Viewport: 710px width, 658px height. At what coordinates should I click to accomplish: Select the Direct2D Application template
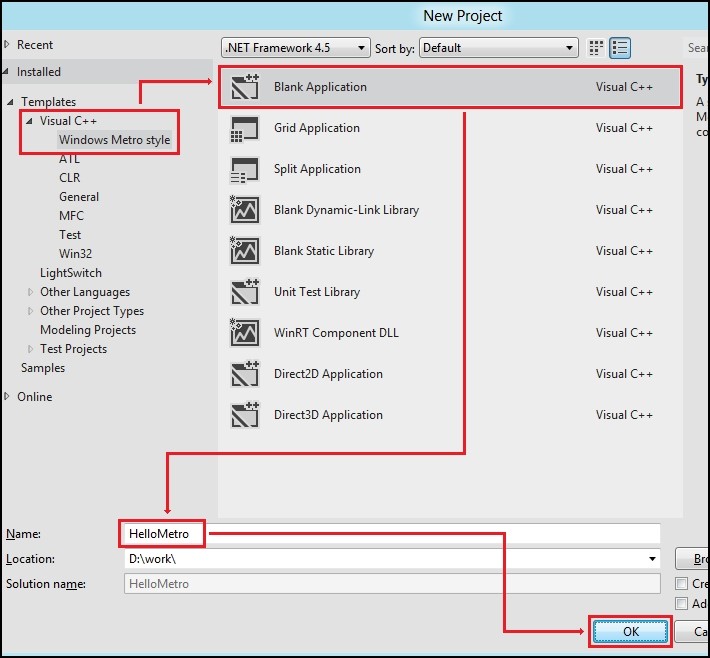[328, 374]
